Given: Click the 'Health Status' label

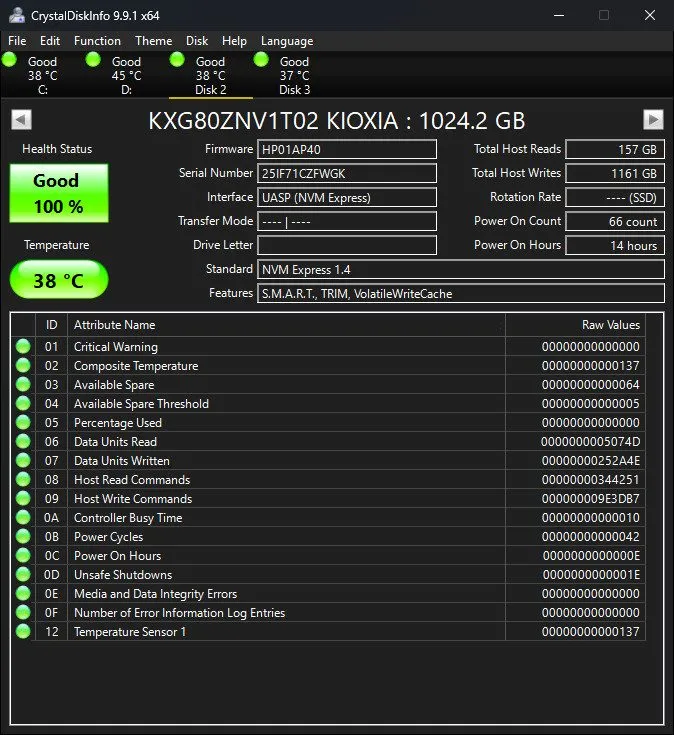Looking at the screenshot, I should (57, 149).
